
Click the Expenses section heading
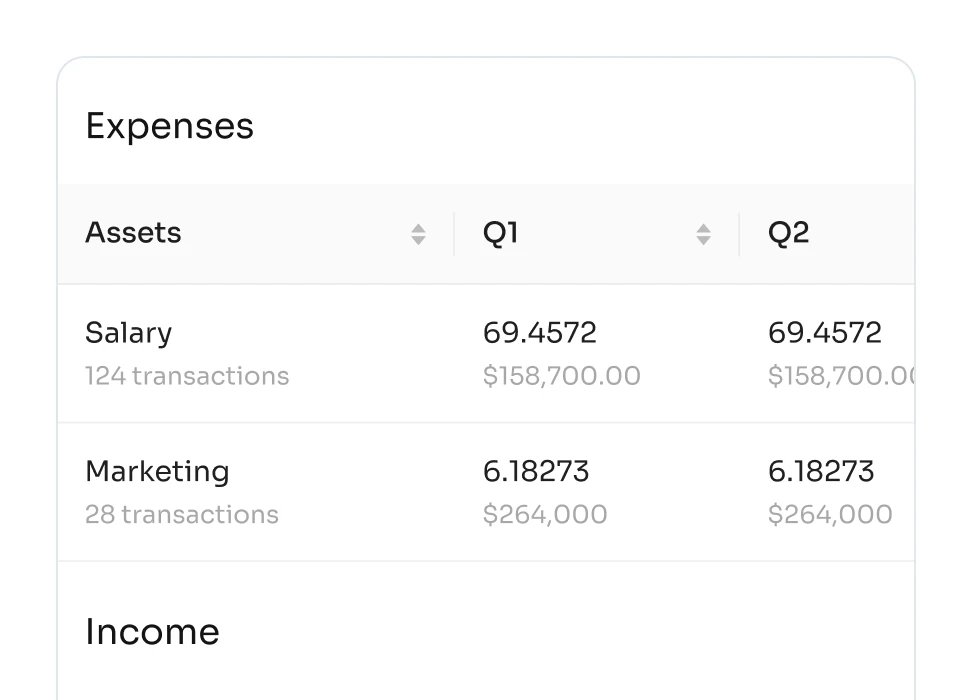(x=169, y=127)
